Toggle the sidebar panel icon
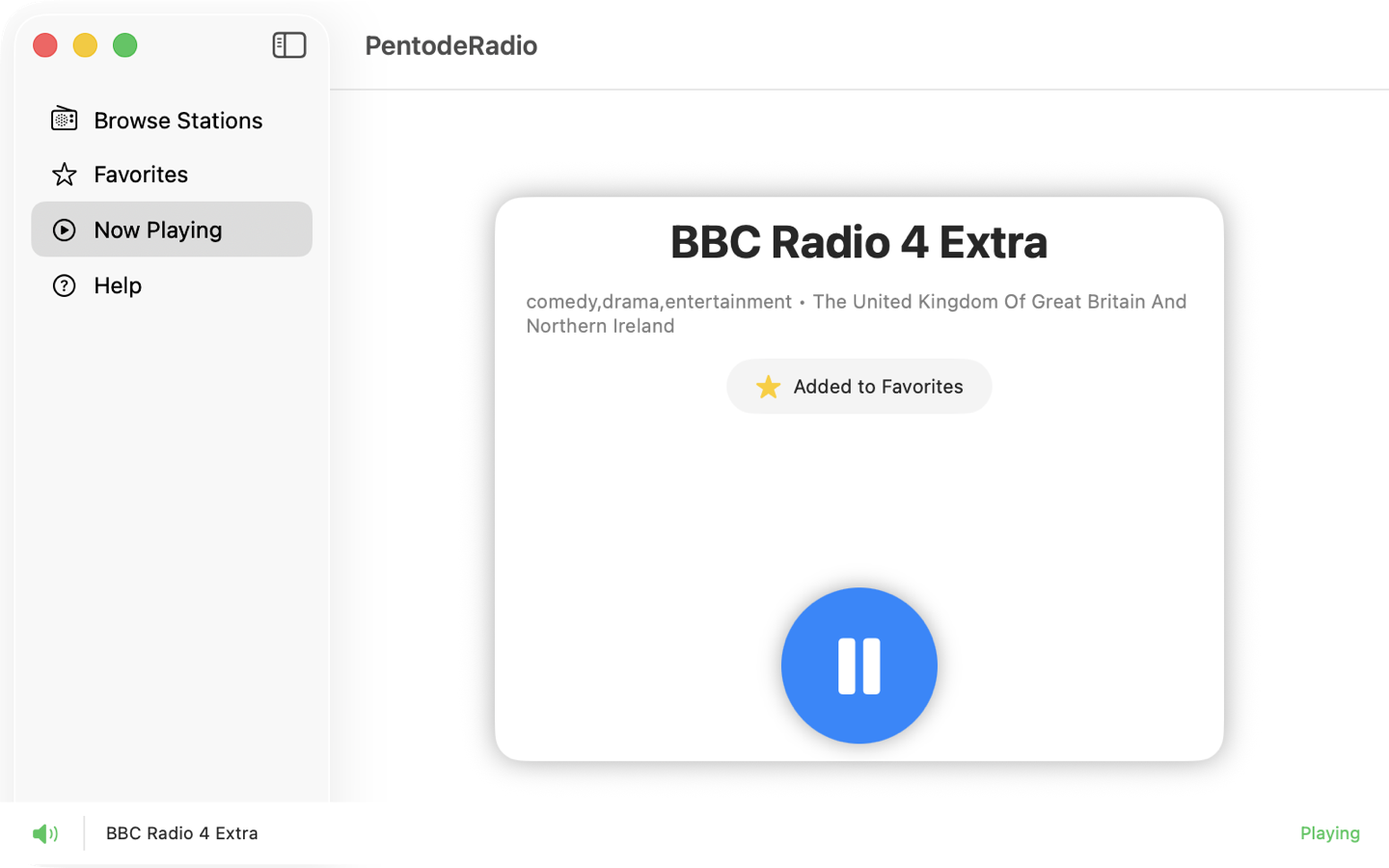The image size is (1389, 868). 289,45
